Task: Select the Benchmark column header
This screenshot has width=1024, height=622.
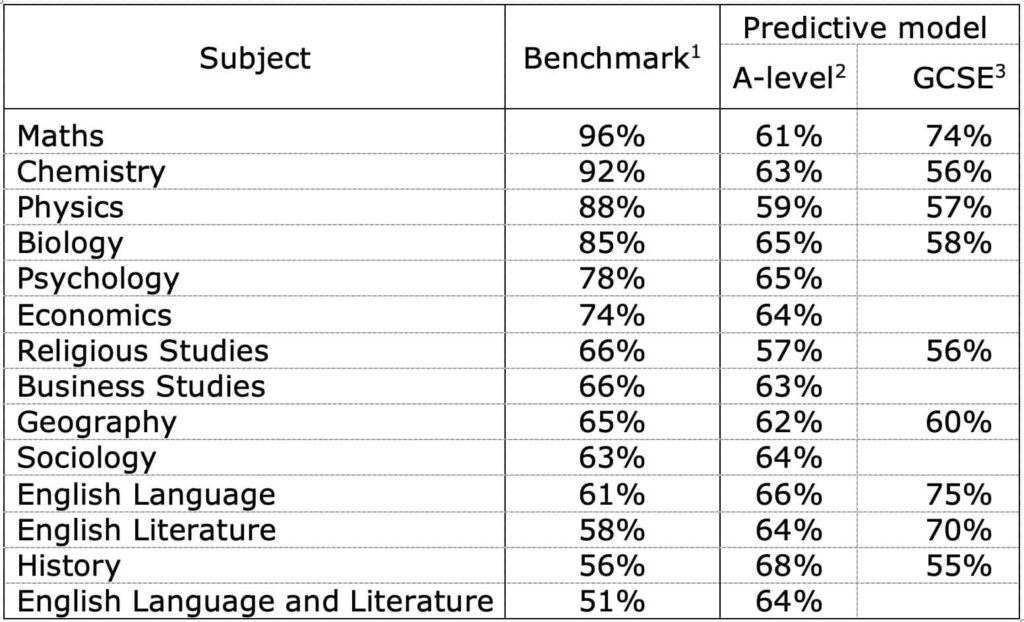Action: (x=612, y=59)
